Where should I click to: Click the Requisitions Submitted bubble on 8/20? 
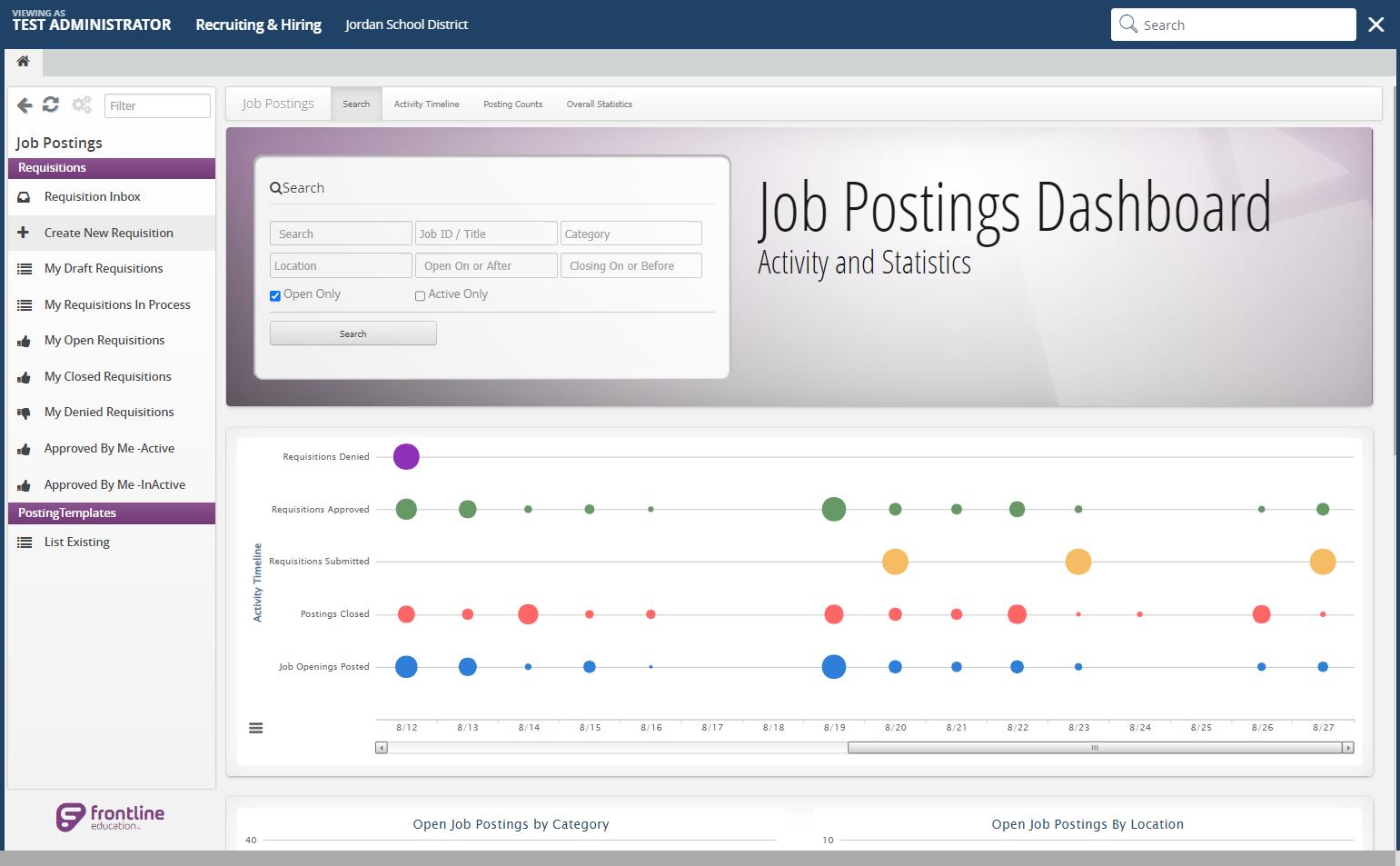895,562
